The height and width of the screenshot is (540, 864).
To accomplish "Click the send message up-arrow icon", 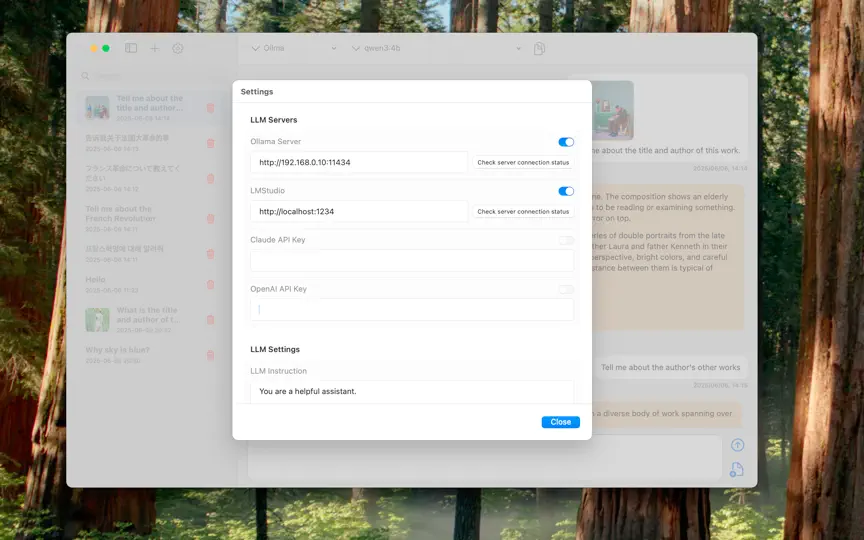I will [737, 445].
